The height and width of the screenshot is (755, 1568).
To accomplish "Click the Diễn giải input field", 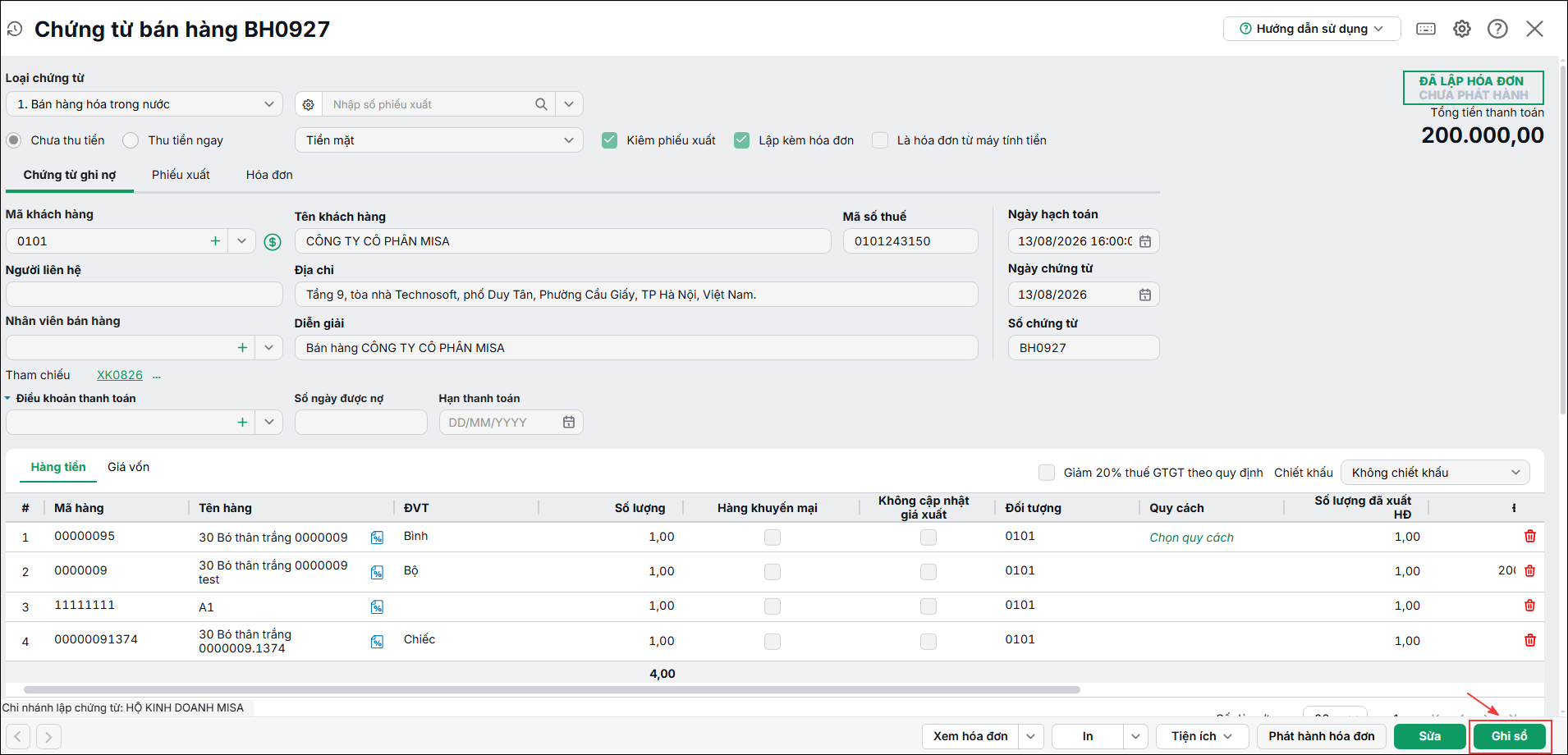I will pyautogui.click(x=636, y=348).
